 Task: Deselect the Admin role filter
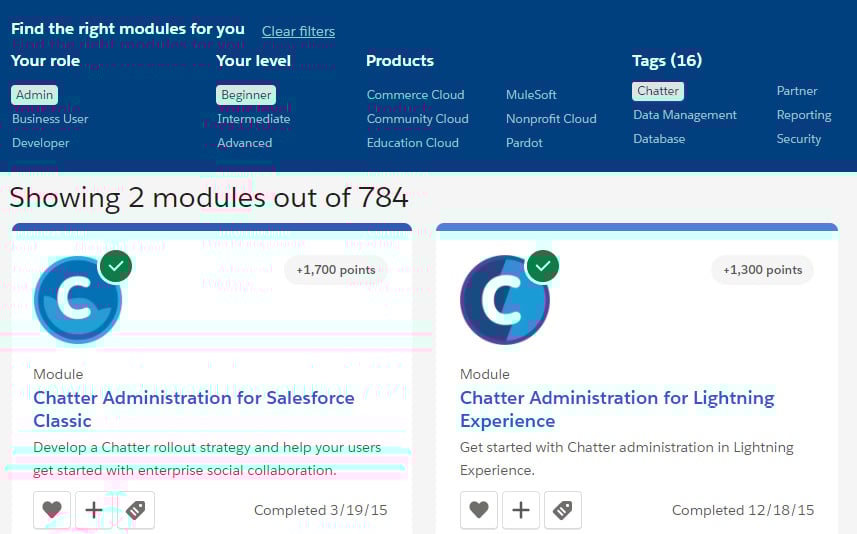(34, 95)
